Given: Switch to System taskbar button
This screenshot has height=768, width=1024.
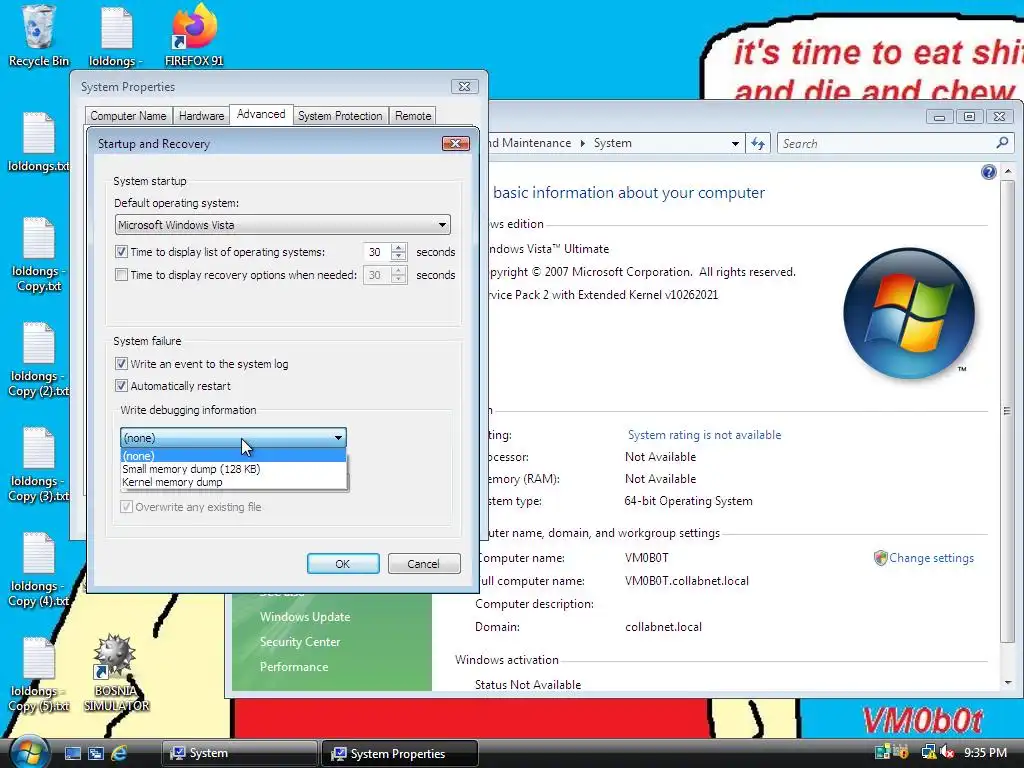Looking at the screenshot, I should point(239,754).
